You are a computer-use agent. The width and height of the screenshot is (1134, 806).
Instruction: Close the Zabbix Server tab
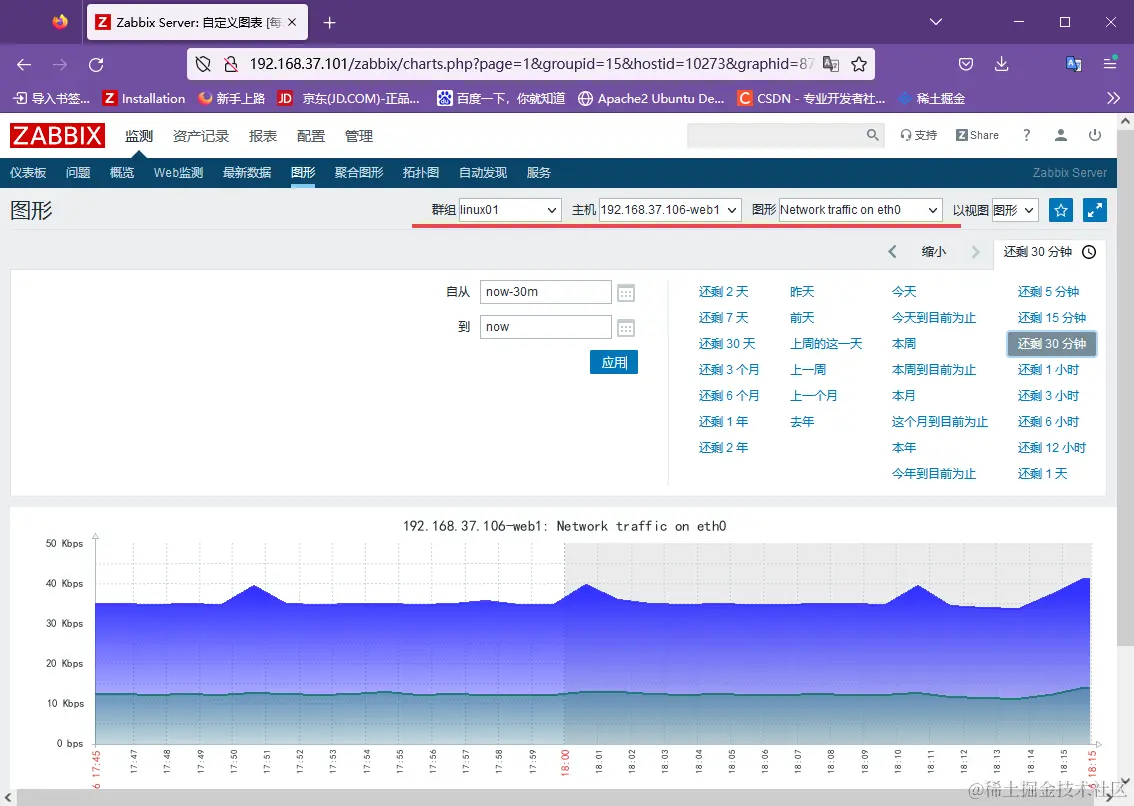tap(292, 22)
